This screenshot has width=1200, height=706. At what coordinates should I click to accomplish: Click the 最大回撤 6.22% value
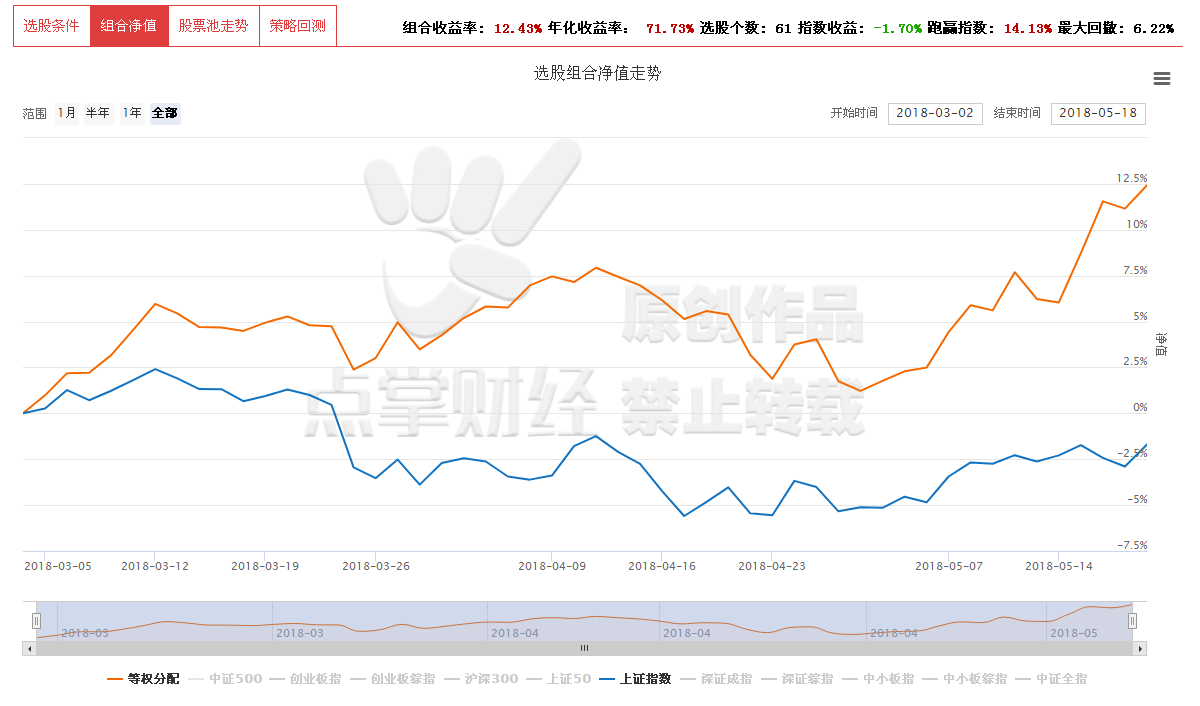click(1153, 29)
